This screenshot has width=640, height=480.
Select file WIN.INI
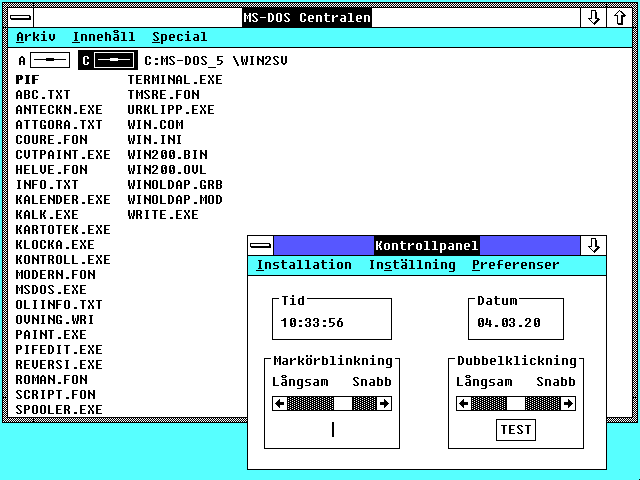155,140
